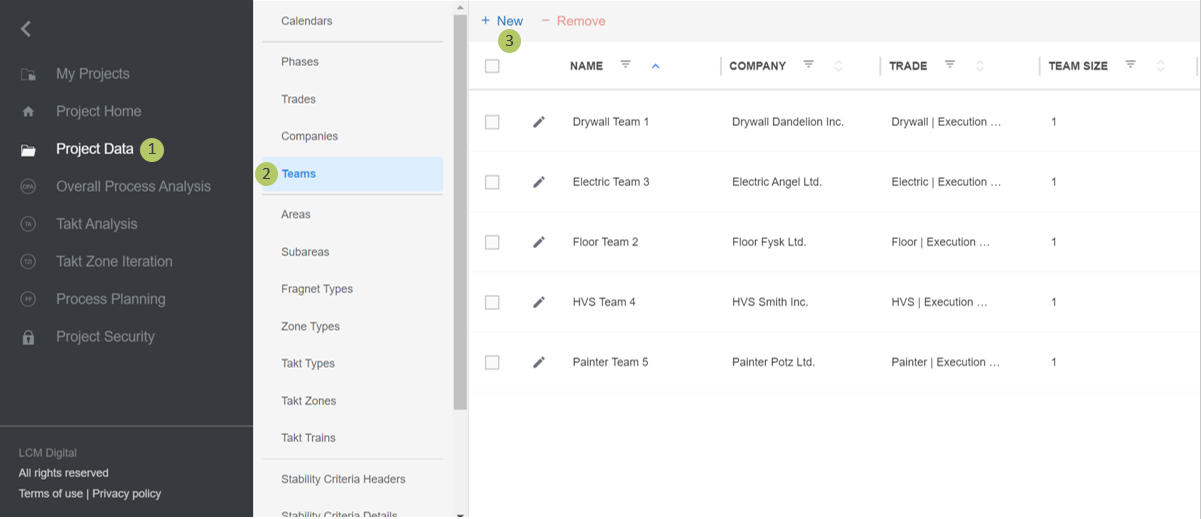The image size is (1201, 519).
Task: Toggle NAME column ascending sort arrow
Action: 656,66
